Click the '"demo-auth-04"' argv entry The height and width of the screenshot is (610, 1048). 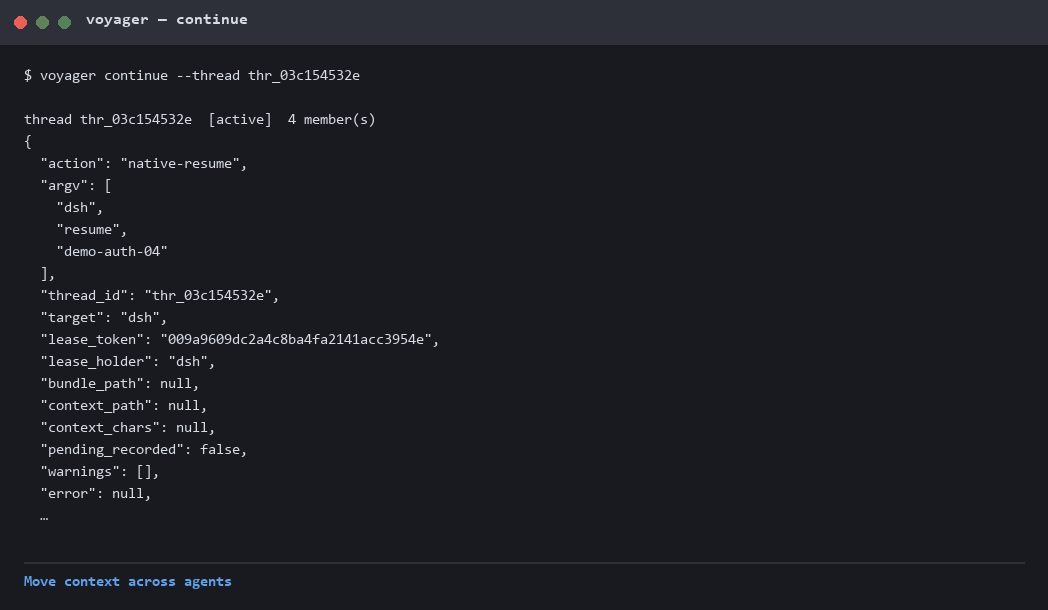pos(112,252)
